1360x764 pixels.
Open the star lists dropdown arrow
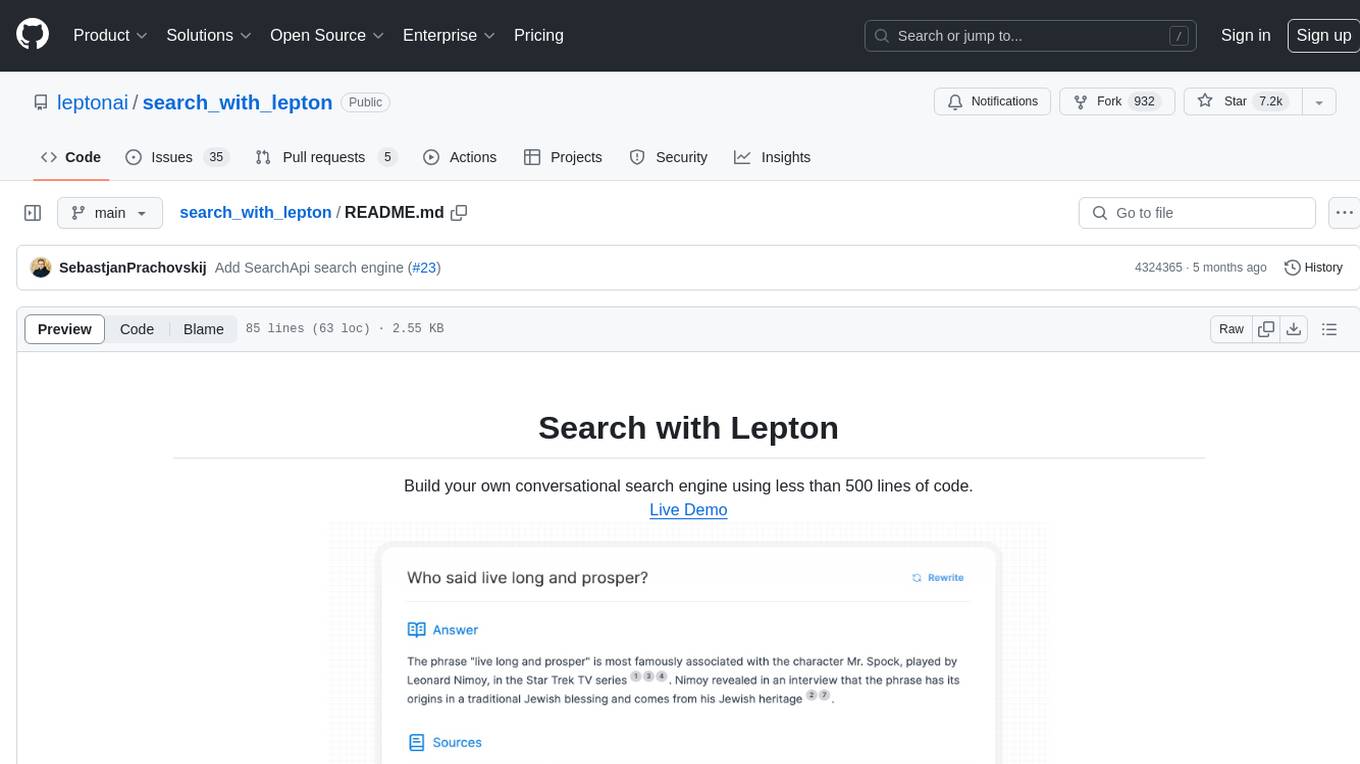[x=1319, y=102]
